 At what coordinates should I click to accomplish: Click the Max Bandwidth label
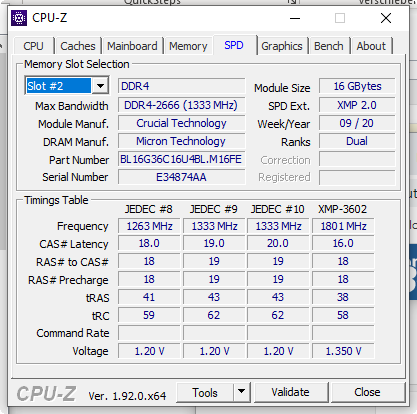72,106
